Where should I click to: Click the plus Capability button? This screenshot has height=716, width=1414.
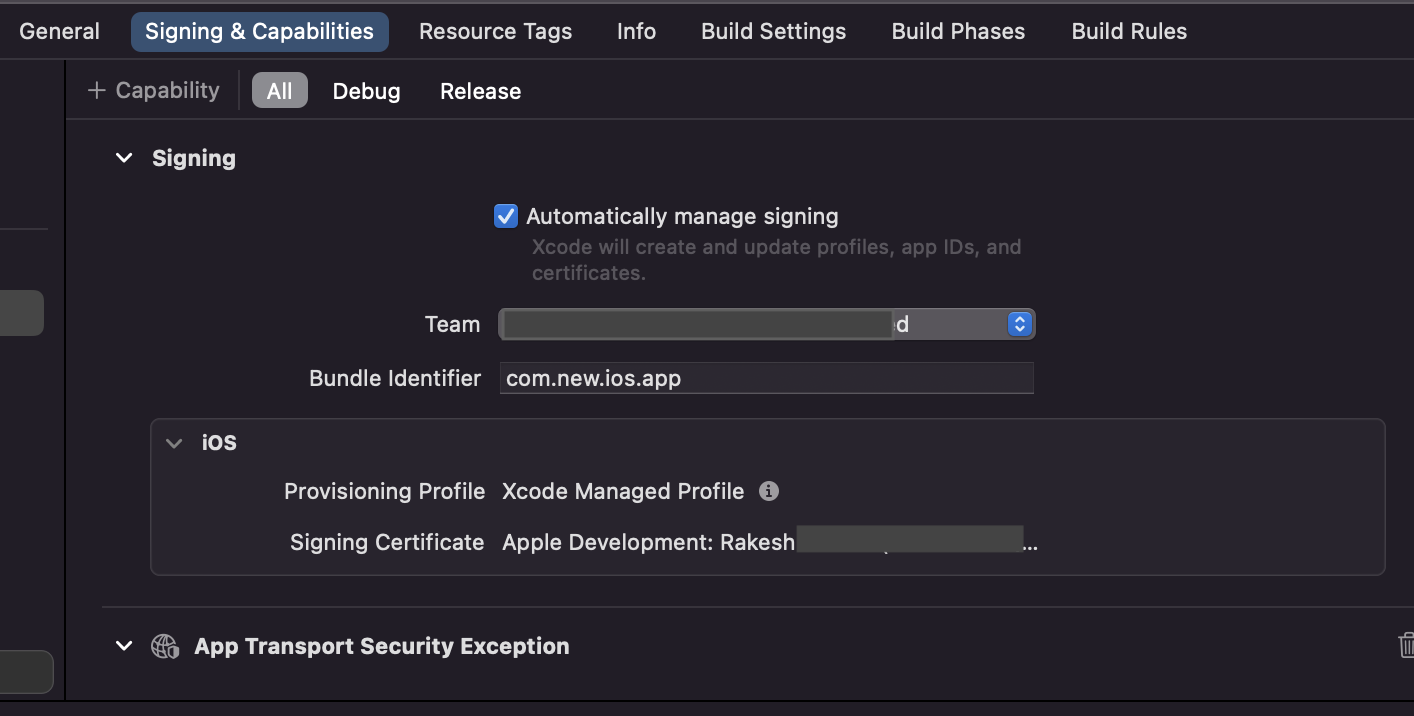pyautogui.click(x=154, y=91)
